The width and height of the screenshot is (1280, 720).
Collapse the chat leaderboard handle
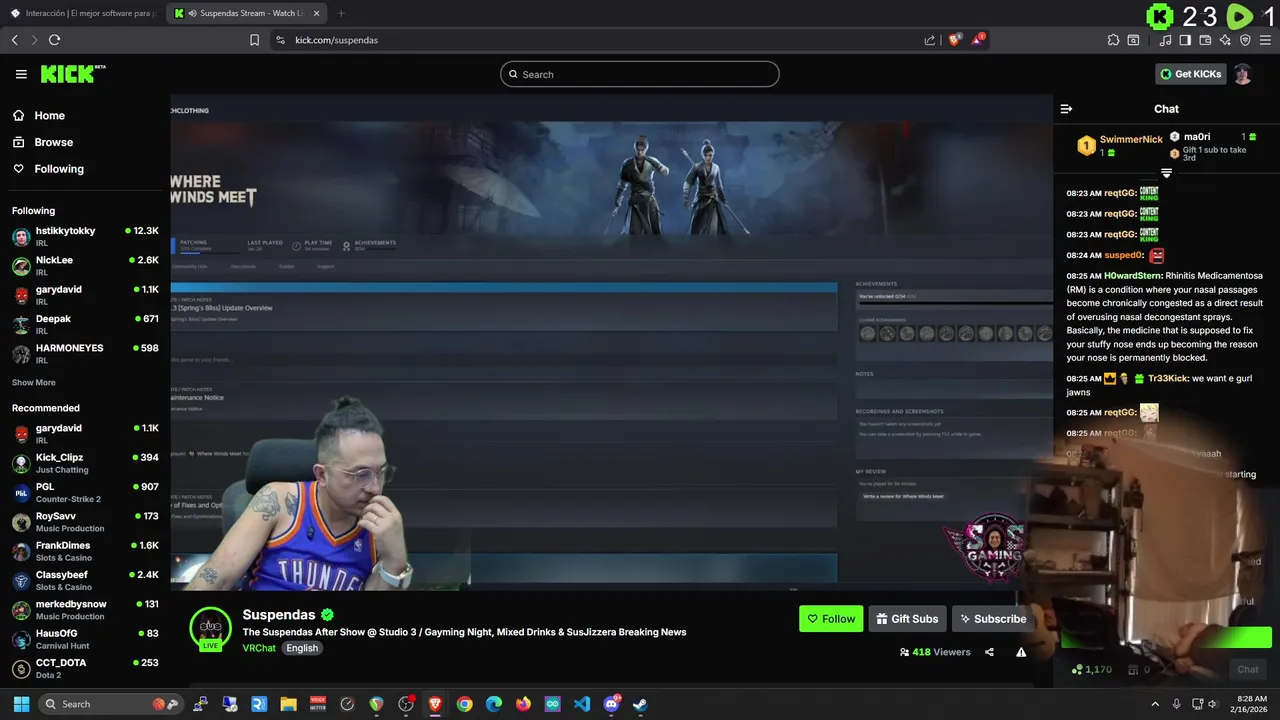tap(1166, 173)
